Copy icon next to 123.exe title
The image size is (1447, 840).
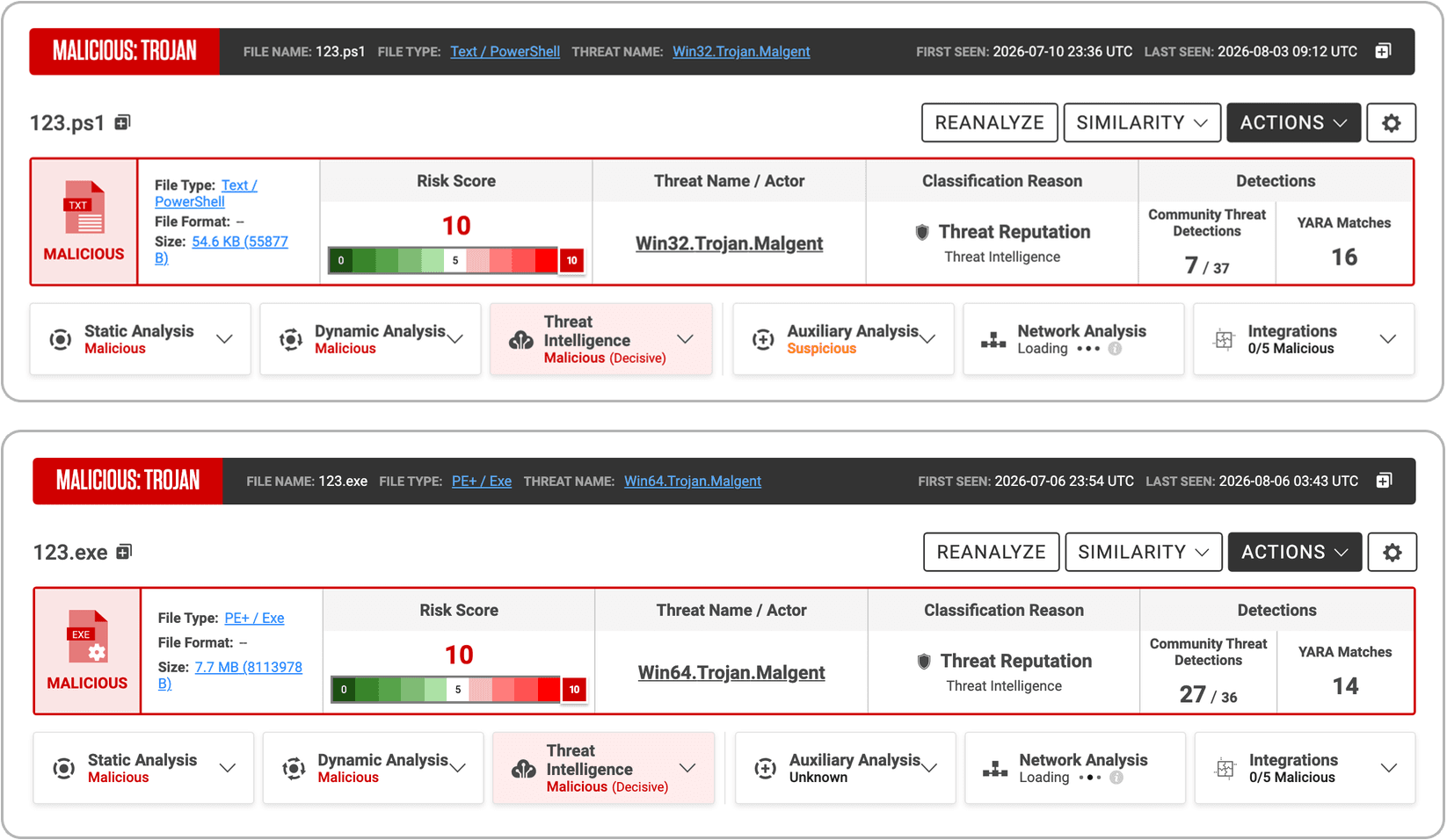pos(125,552)
